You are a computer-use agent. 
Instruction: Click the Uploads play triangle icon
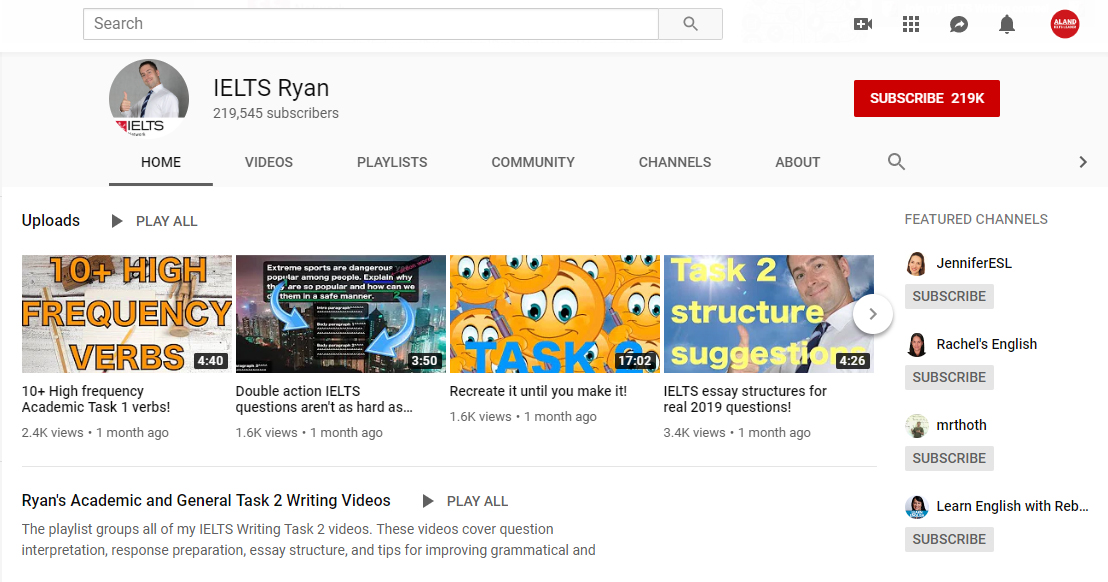117,221
